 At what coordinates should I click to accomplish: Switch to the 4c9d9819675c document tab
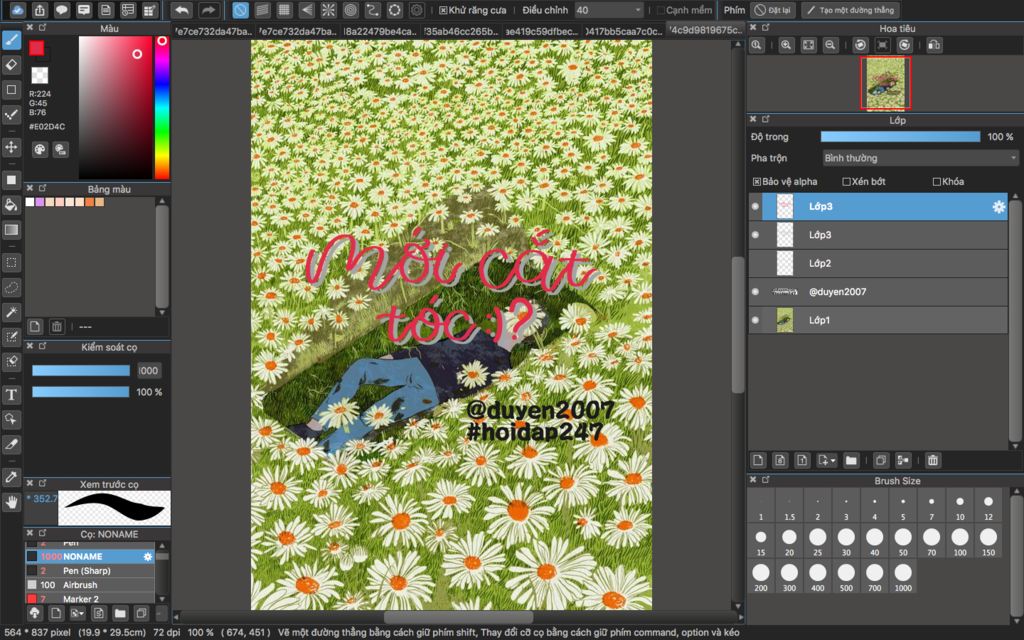point(705,30)
